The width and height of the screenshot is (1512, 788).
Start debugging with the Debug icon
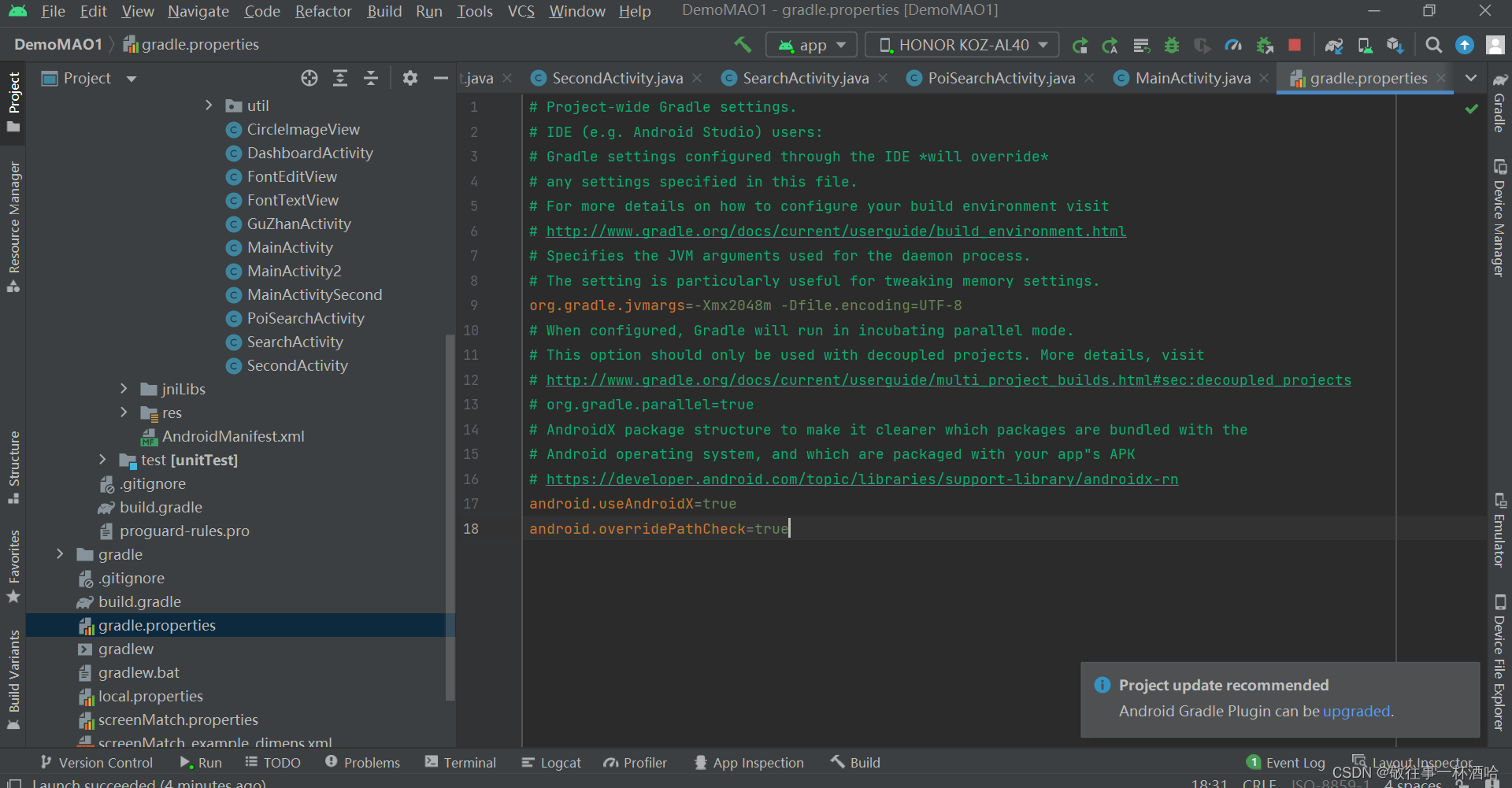(1172, 45)
